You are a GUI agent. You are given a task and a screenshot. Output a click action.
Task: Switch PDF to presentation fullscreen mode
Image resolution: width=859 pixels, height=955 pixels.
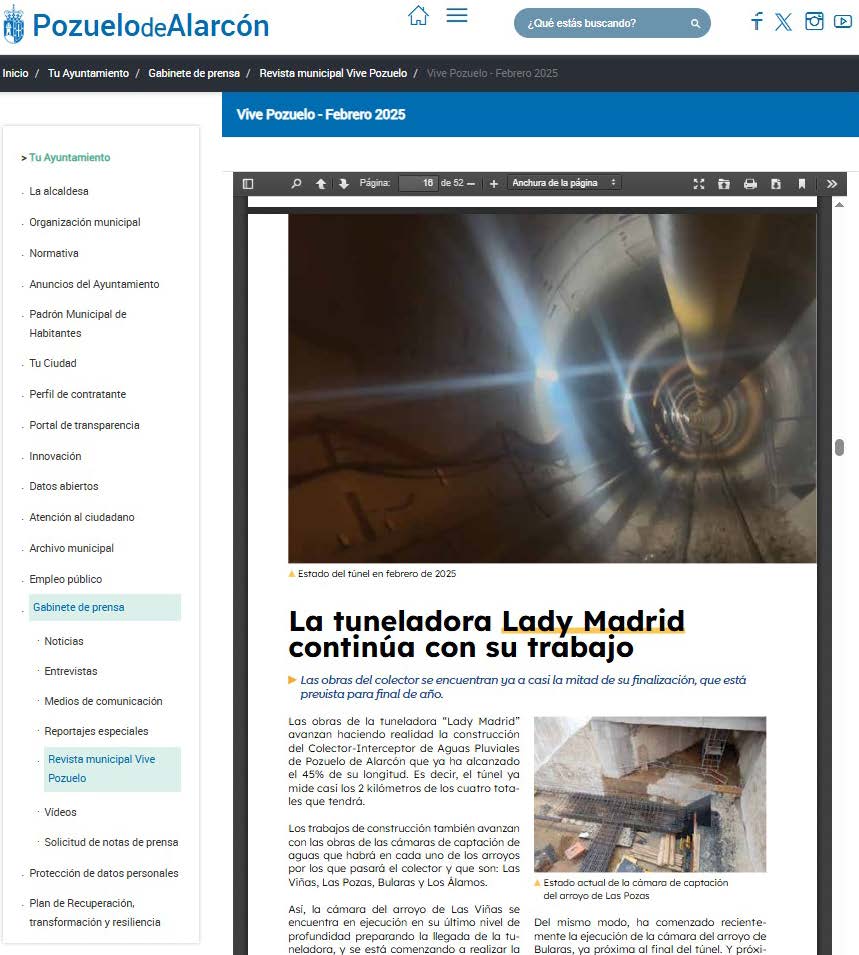[x=699, y=184]
